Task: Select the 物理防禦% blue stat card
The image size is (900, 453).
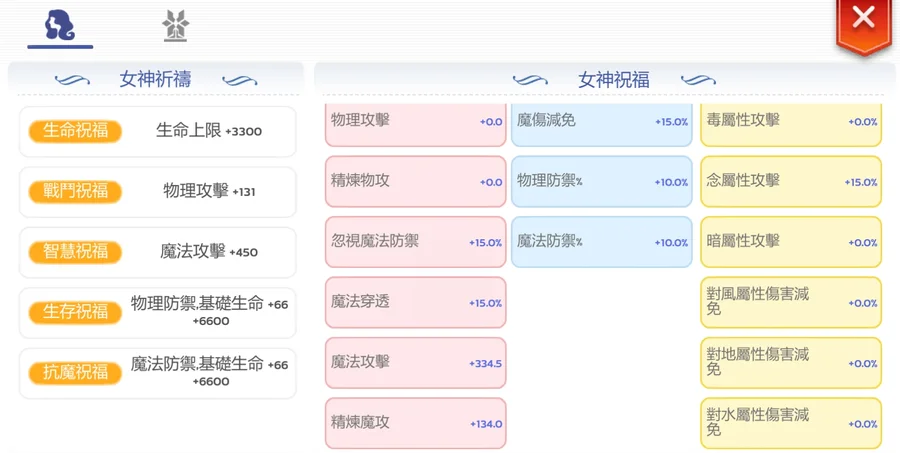Action: (601, 182)
